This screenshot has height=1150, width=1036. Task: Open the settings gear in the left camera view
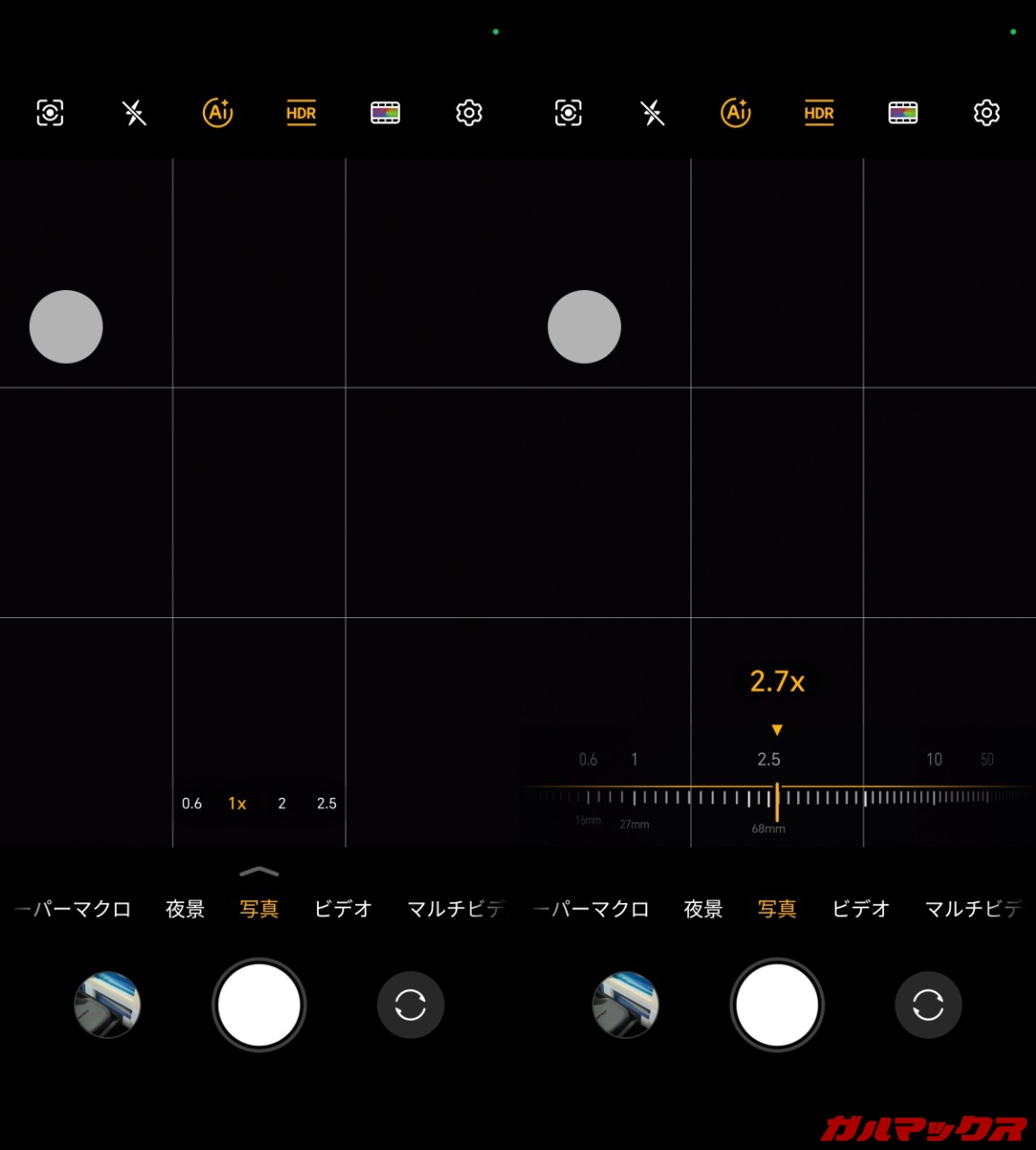coord(469,113)
